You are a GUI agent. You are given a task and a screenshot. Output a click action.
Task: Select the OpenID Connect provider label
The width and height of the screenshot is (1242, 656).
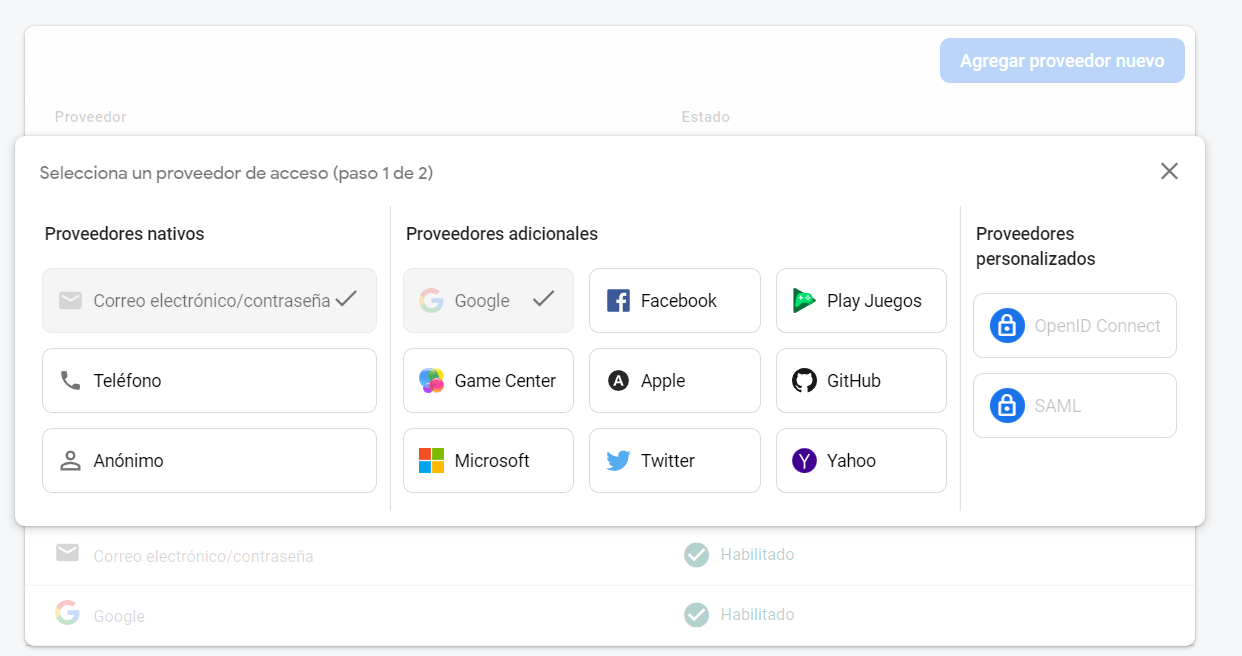pyautogui.click(x=1097, y=326)
